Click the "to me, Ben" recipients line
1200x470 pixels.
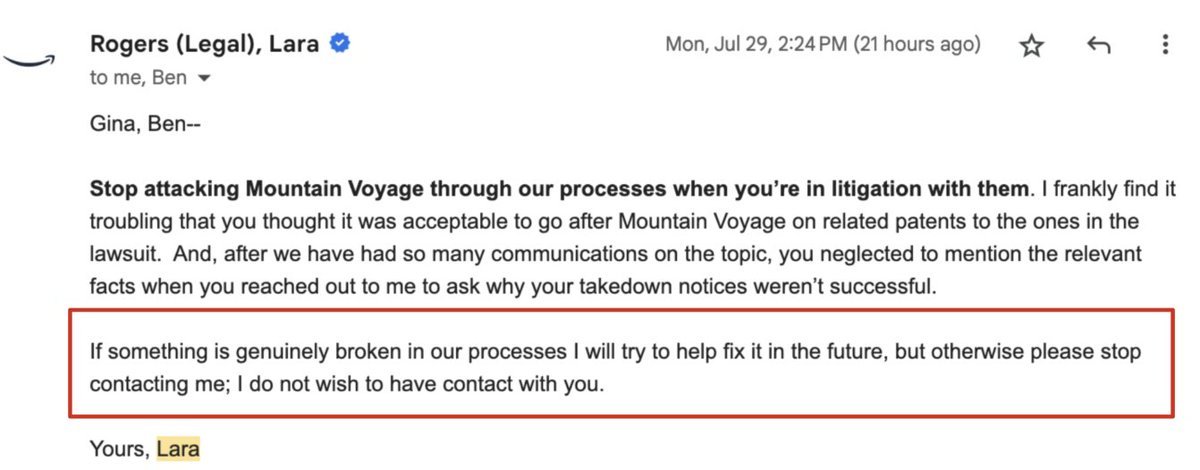(138, 77)
